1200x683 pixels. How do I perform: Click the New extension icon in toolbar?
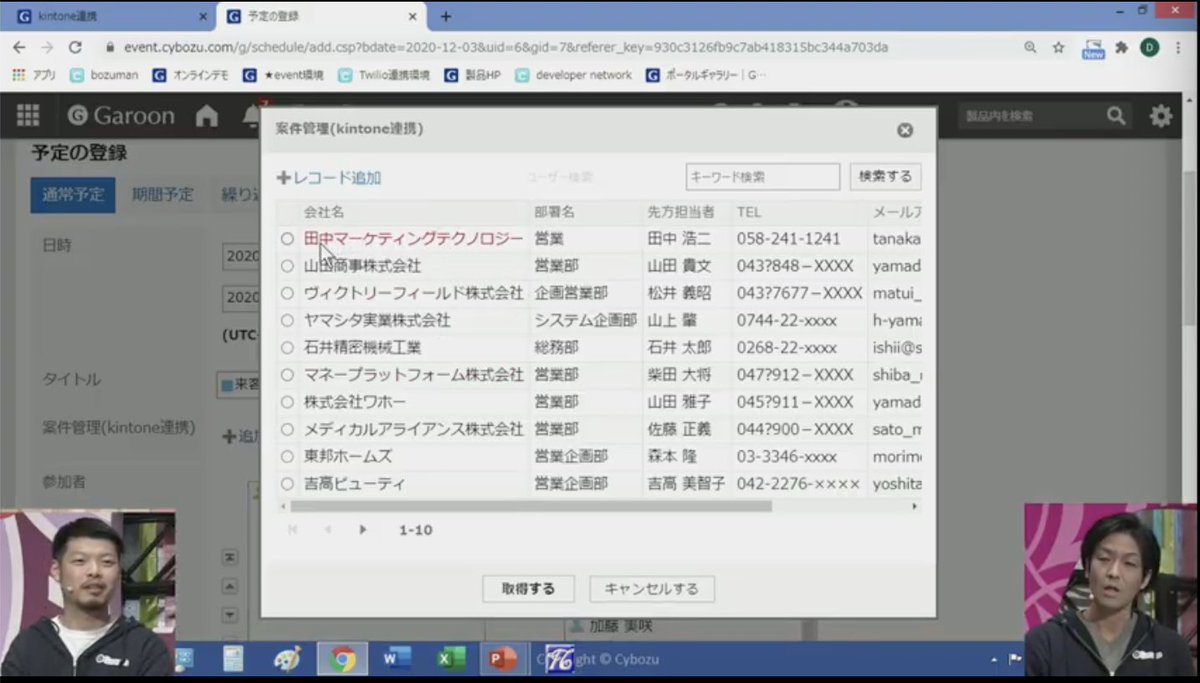tap(1093, 48)
